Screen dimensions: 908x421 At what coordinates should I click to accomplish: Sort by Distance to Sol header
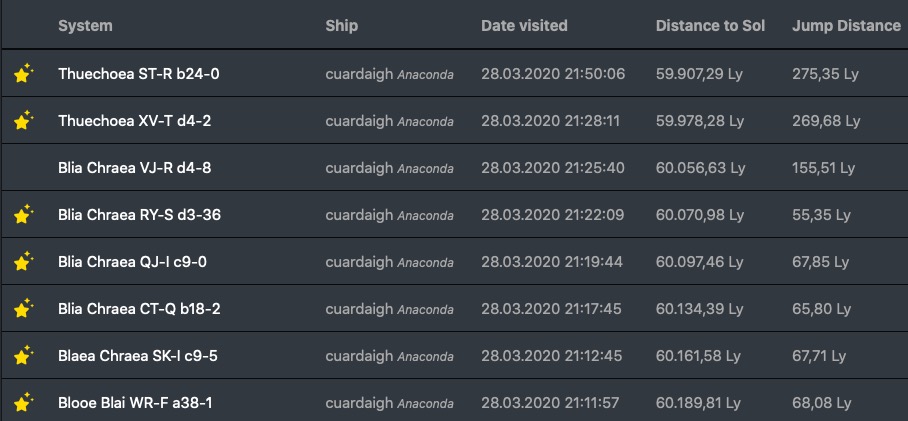710,25
